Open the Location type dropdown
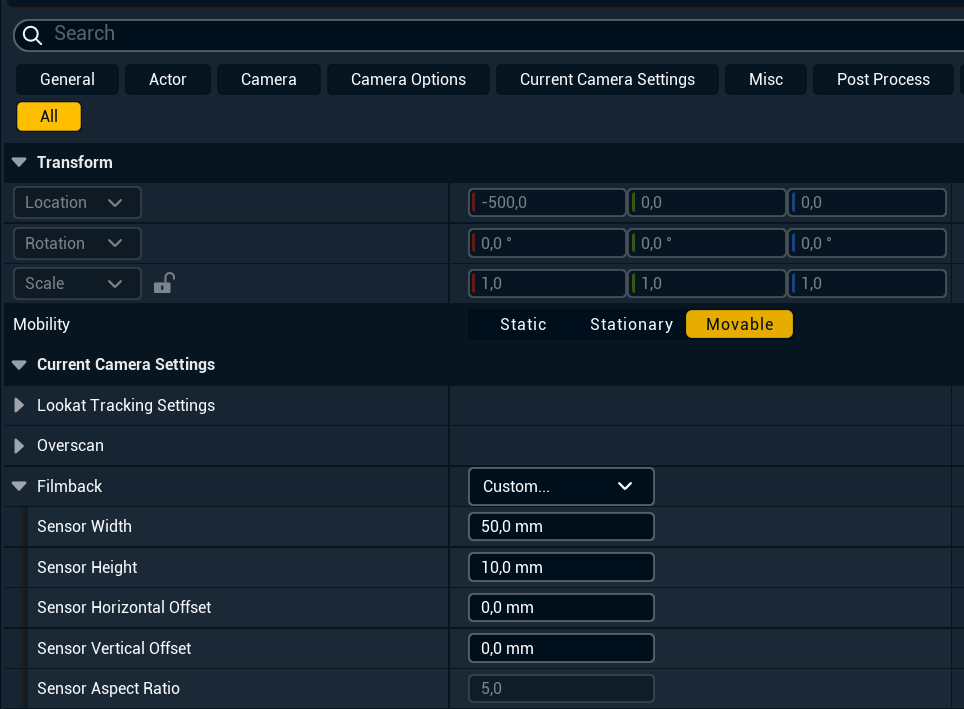964x709 pixels. point(77,202)
